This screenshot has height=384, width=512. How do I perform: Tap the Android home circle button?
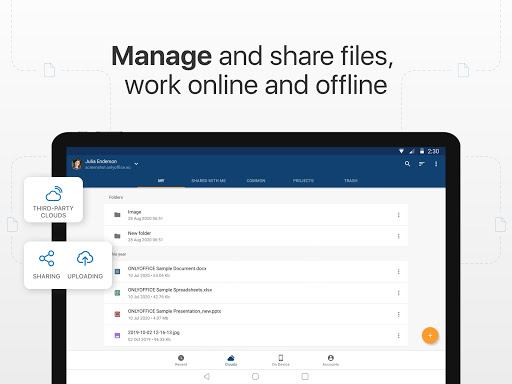tap(255, 376)
